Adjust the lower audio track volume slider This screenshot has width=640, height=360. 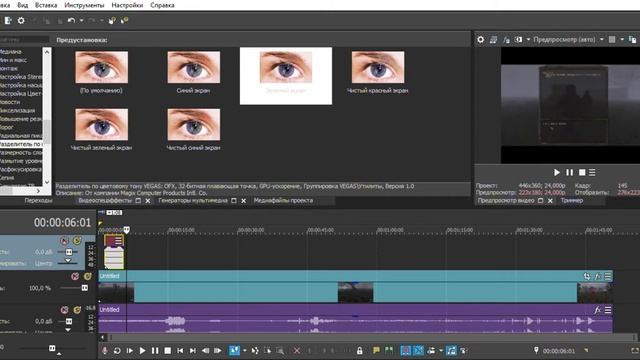pos(69,321)
